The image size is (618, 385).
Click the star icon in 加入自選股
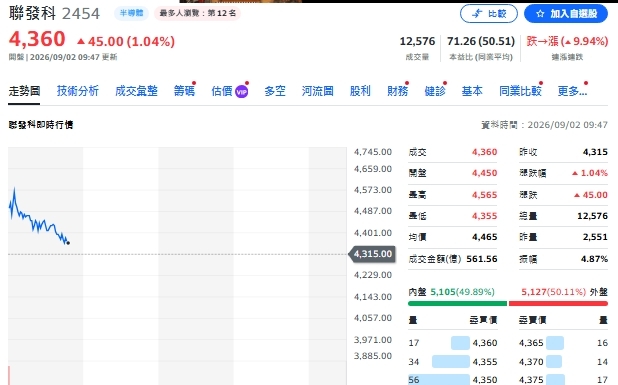click(x=540, y=14)
